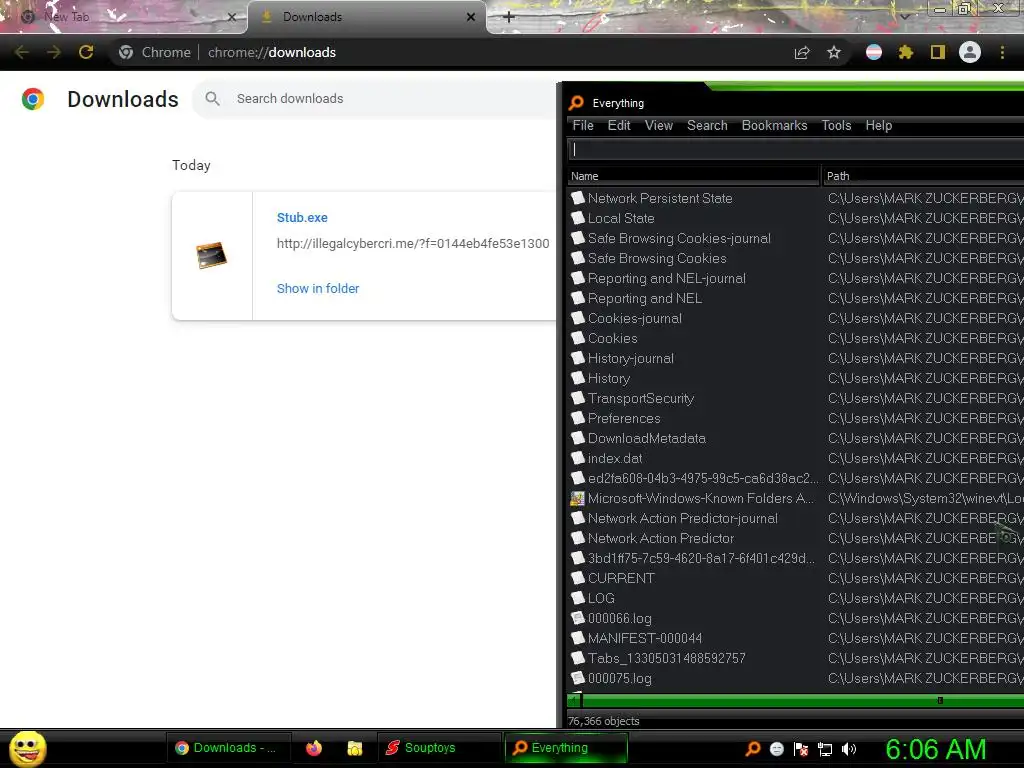Image resolution: width=1024 pixels, height=768 pixels.
Task: Click the magnifier icon in Search downloads
Action: coord(212,99)
